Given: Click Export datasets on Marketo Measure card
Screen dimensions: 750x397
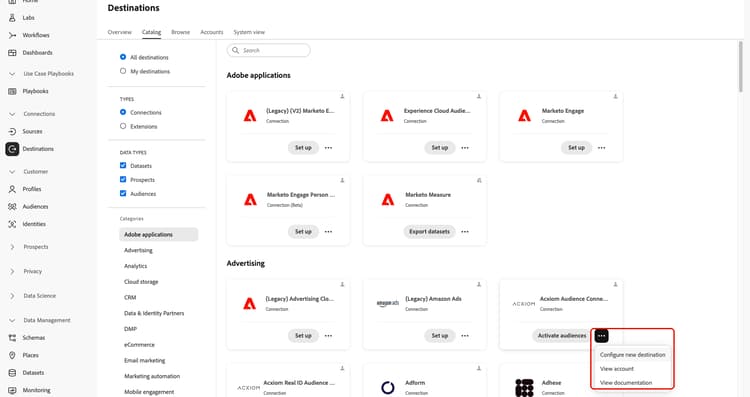Looking at the screenshot, I should click(x=430, y=232).
